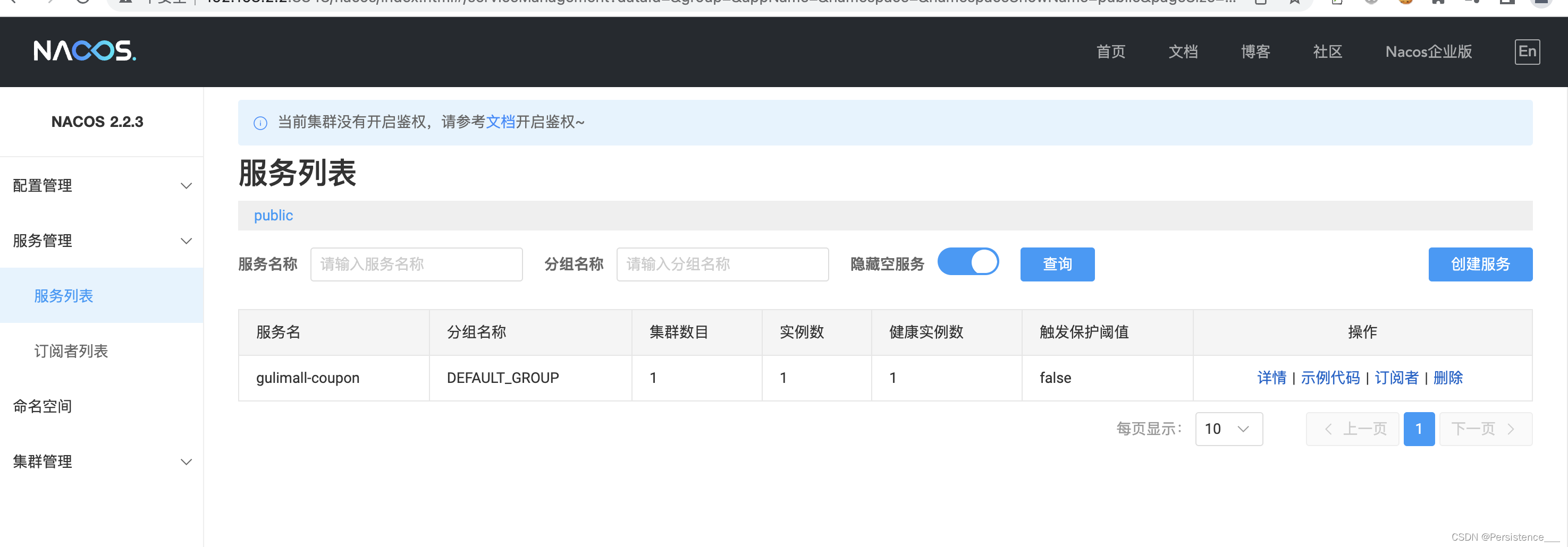
Task: Click the 下一页 pagination button
Action: [x=1485, y=429]
